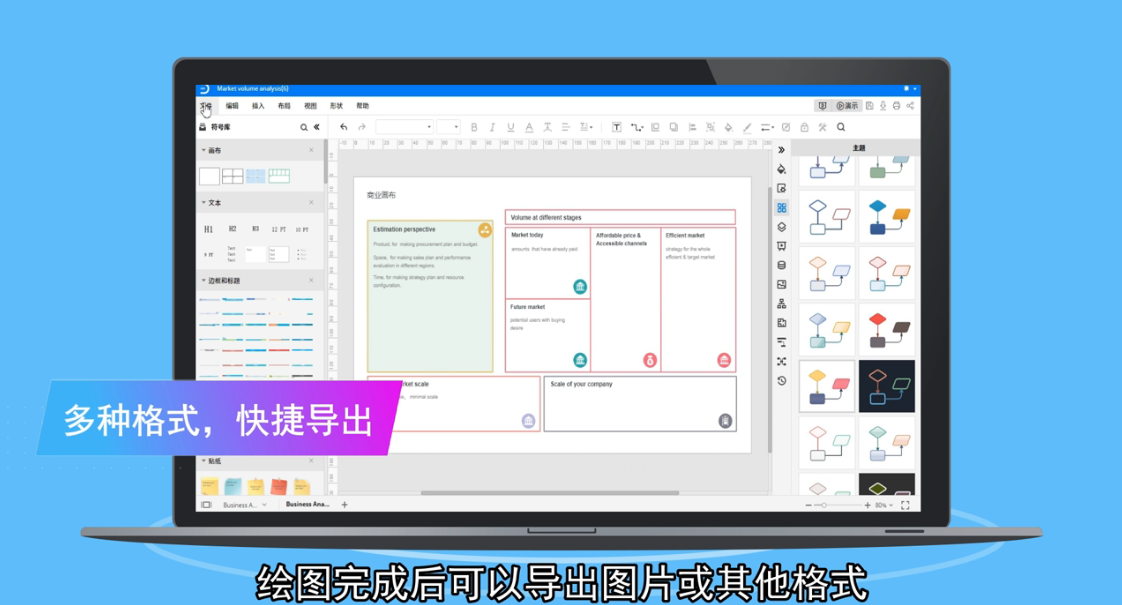Click the zoom in plus button
Screen dimensions: 1122x605
(867, 505)
